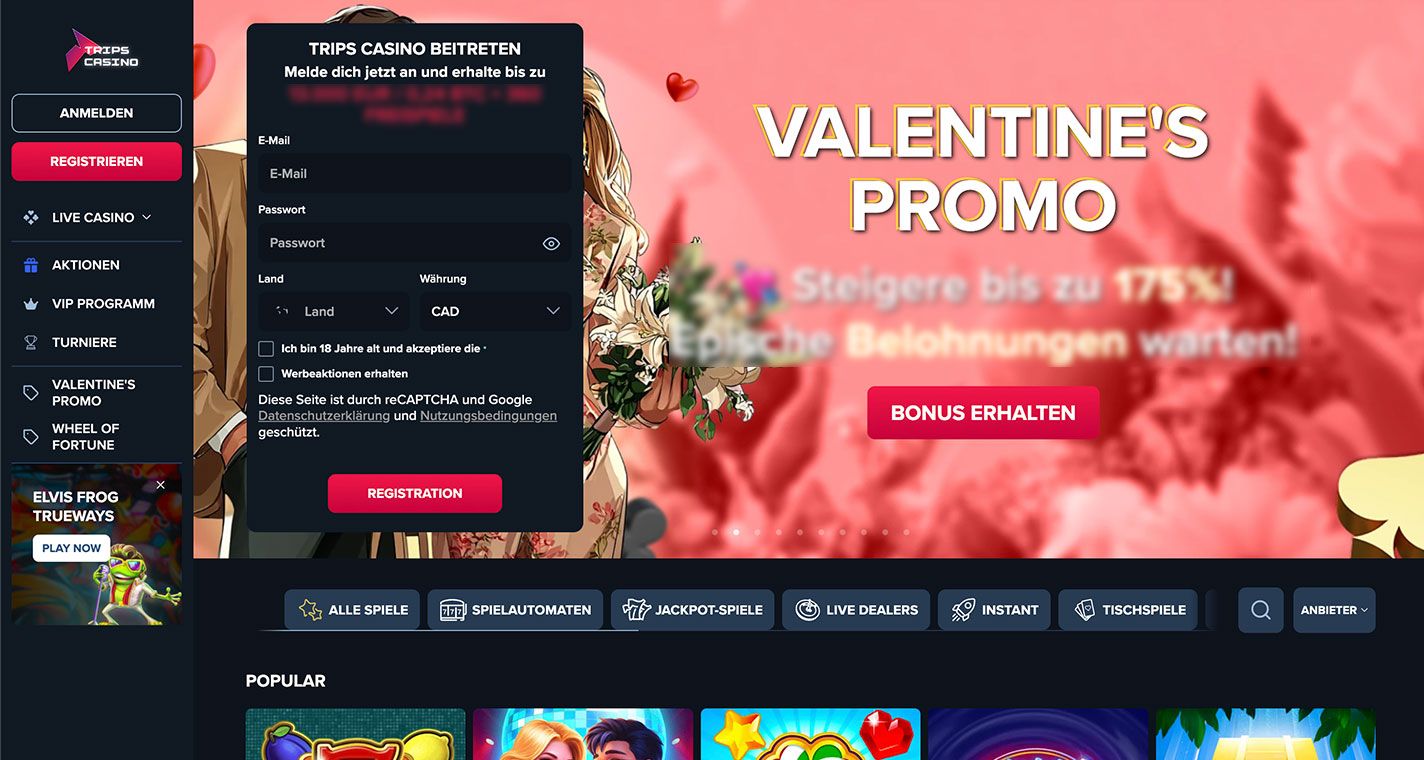Expand the Anbieter providers dropdown
The image size is (1424, 760).
tap(1334, 610)
